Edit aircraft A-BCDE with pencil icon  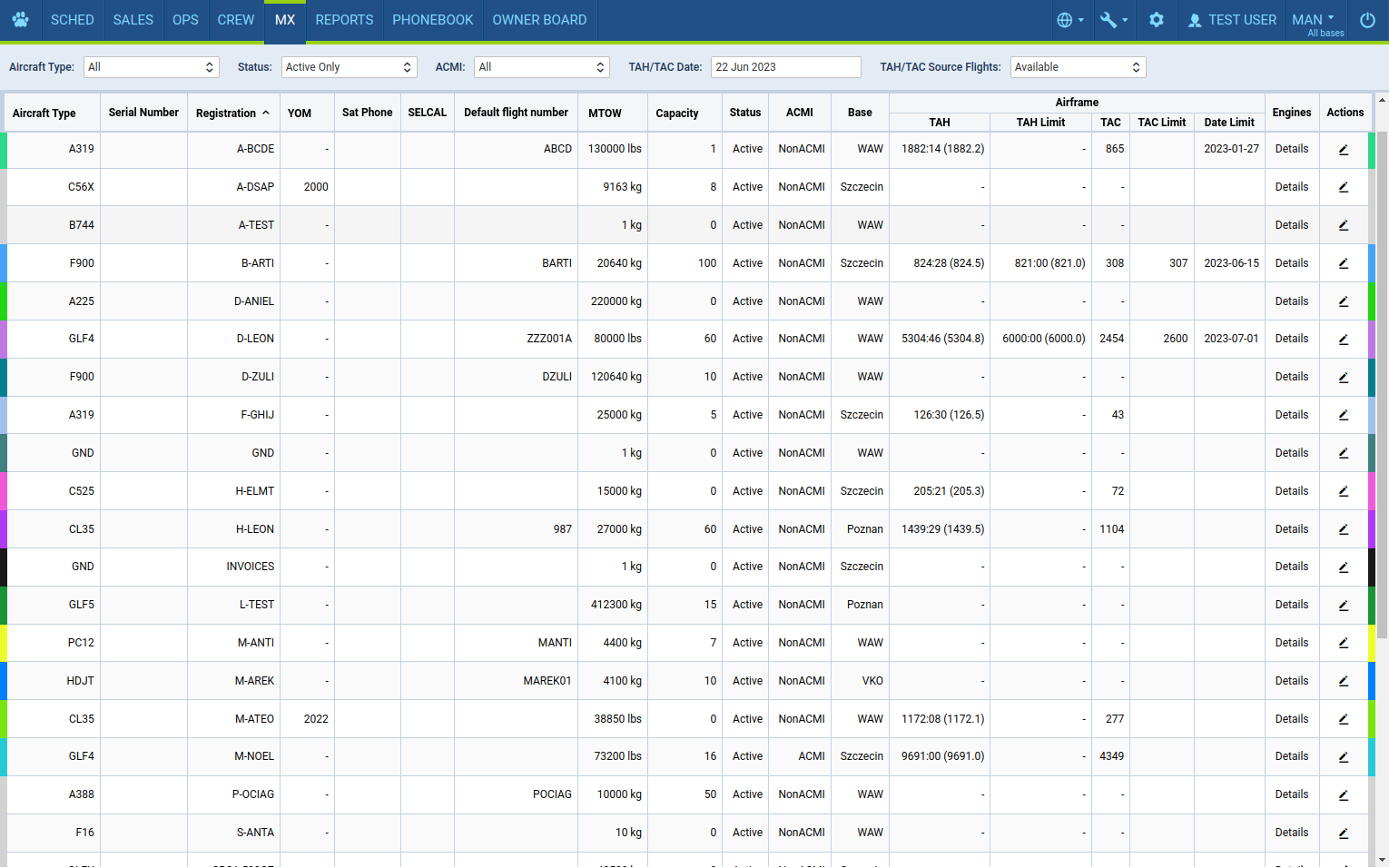(1344, 150)
